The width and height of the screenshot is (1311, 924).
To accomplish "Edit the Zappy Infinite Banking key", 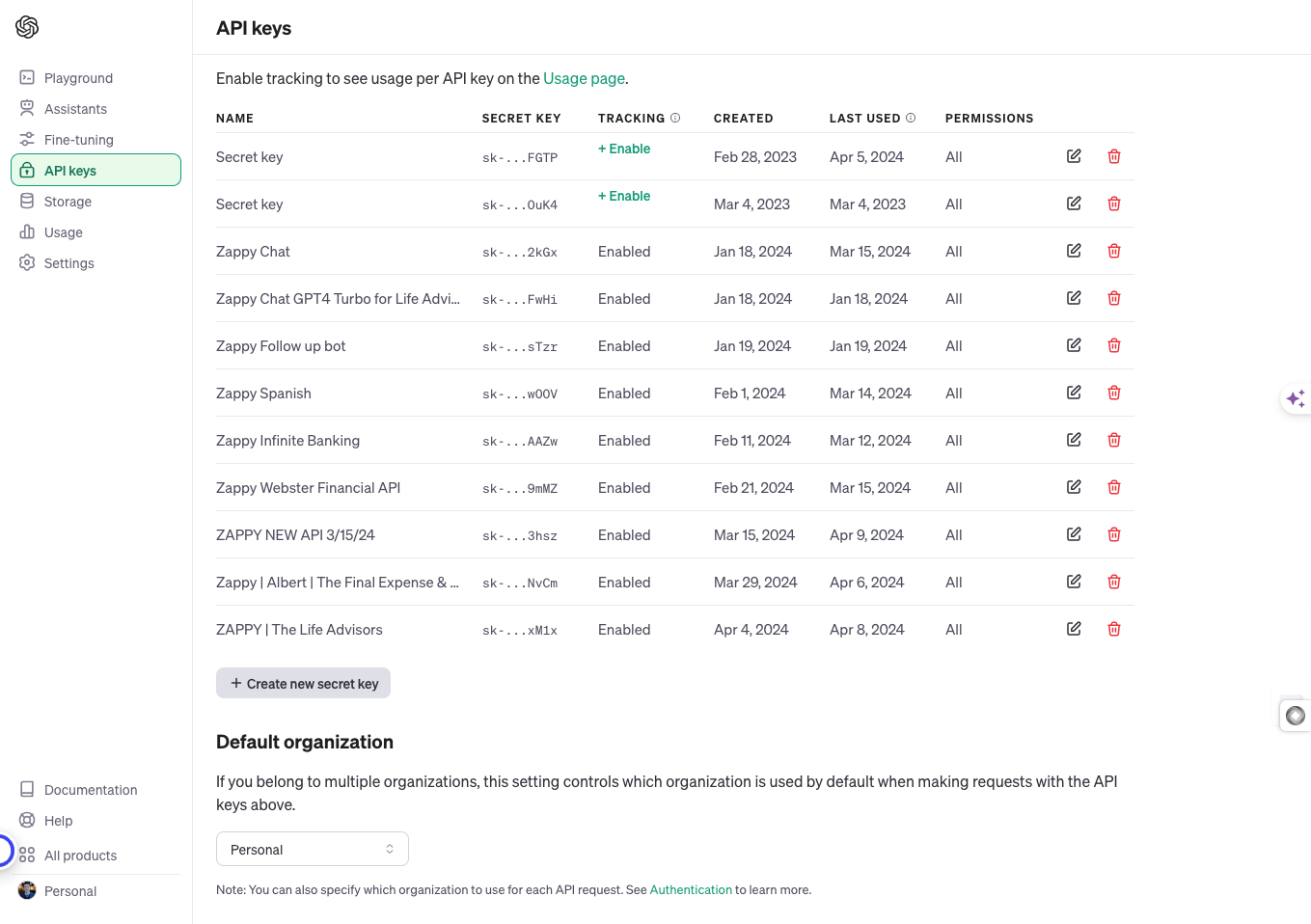I will [1074, 440].
